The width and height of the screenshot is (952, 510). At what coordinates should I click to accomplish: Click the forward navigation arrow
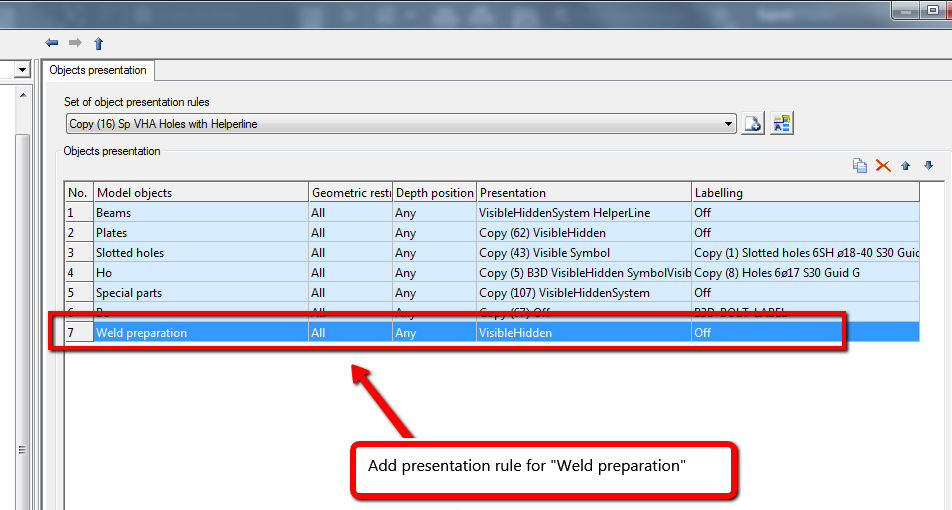pos(75,42)
